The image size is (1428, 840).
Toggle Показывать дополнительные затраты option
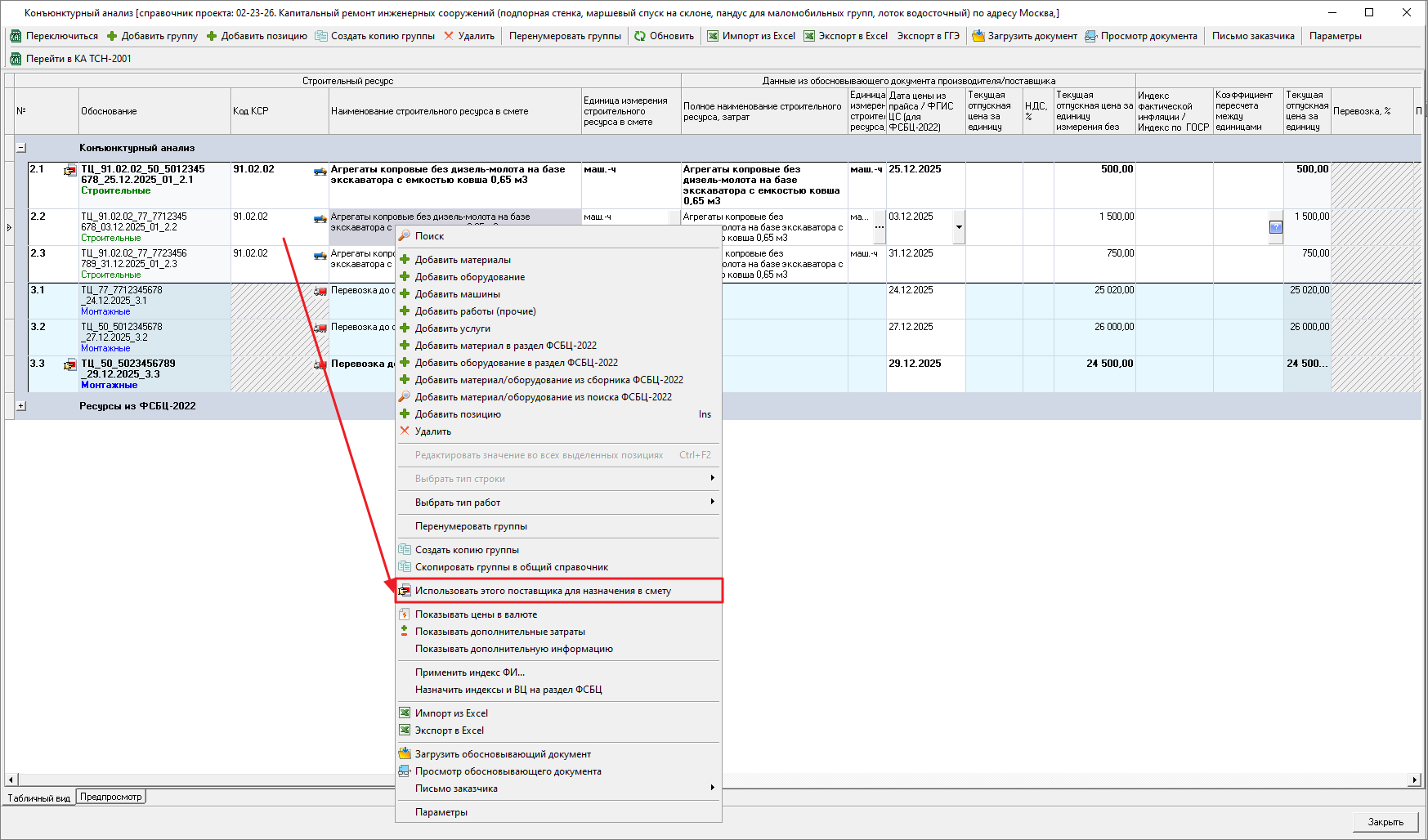coord(499,632)
